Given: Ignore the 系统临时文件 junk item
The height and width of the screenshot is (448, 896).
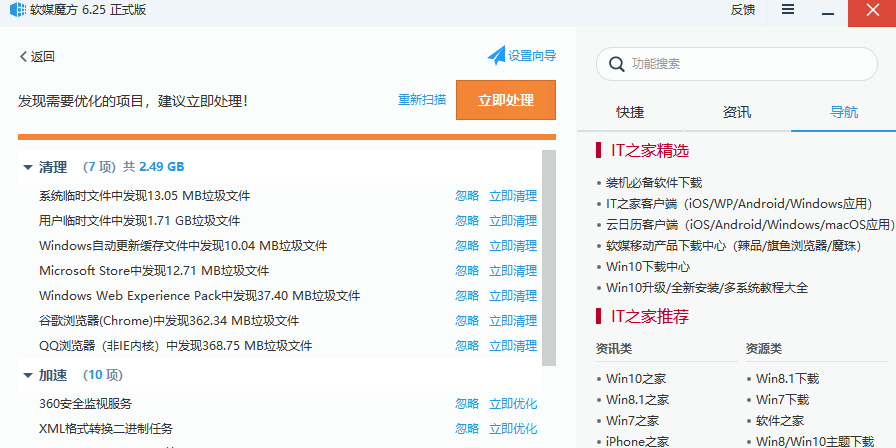Looking at the screenshot, I should coord(466,196).
